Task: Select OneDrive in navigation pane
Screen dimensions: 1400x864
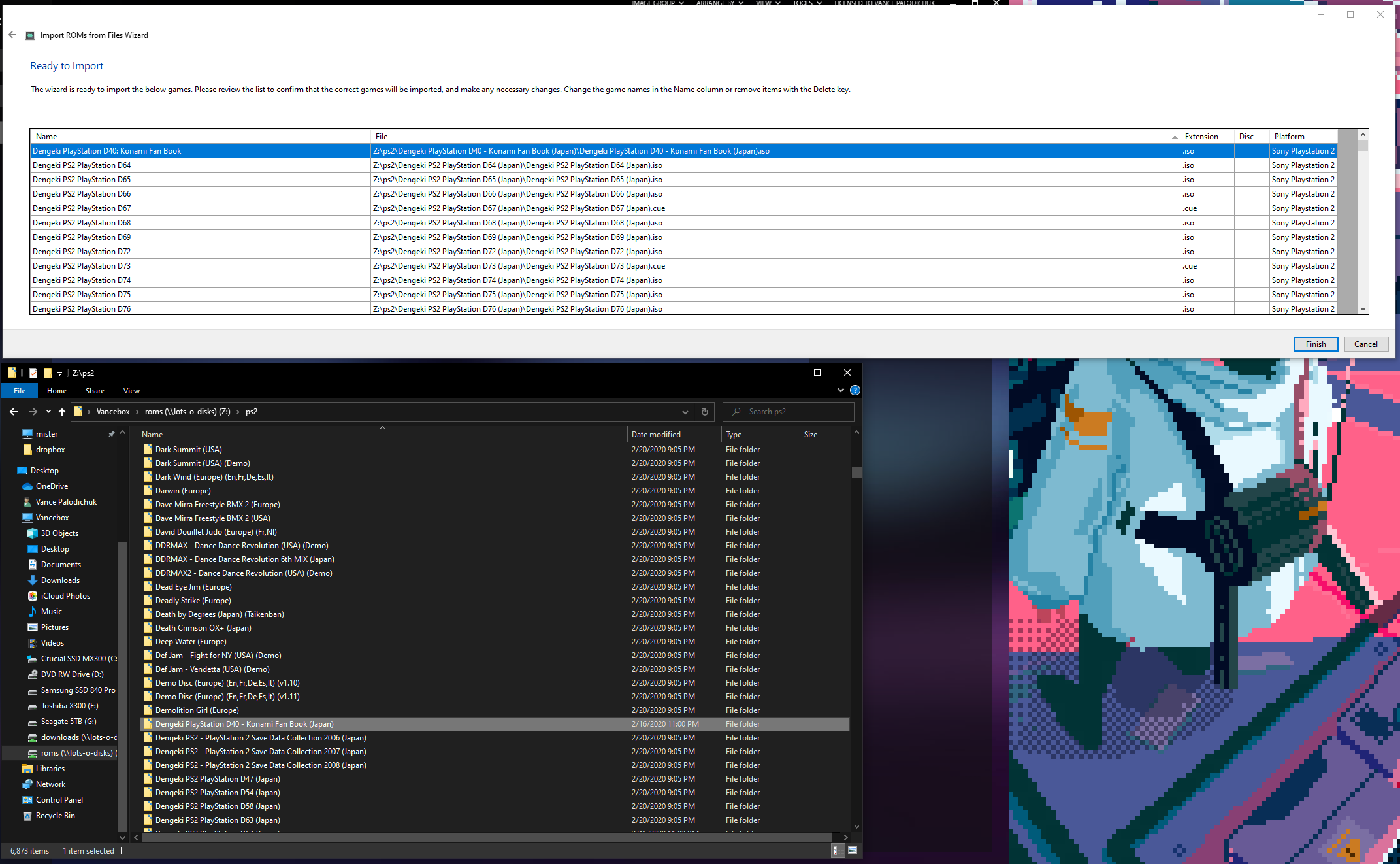Action: (52, 486)
